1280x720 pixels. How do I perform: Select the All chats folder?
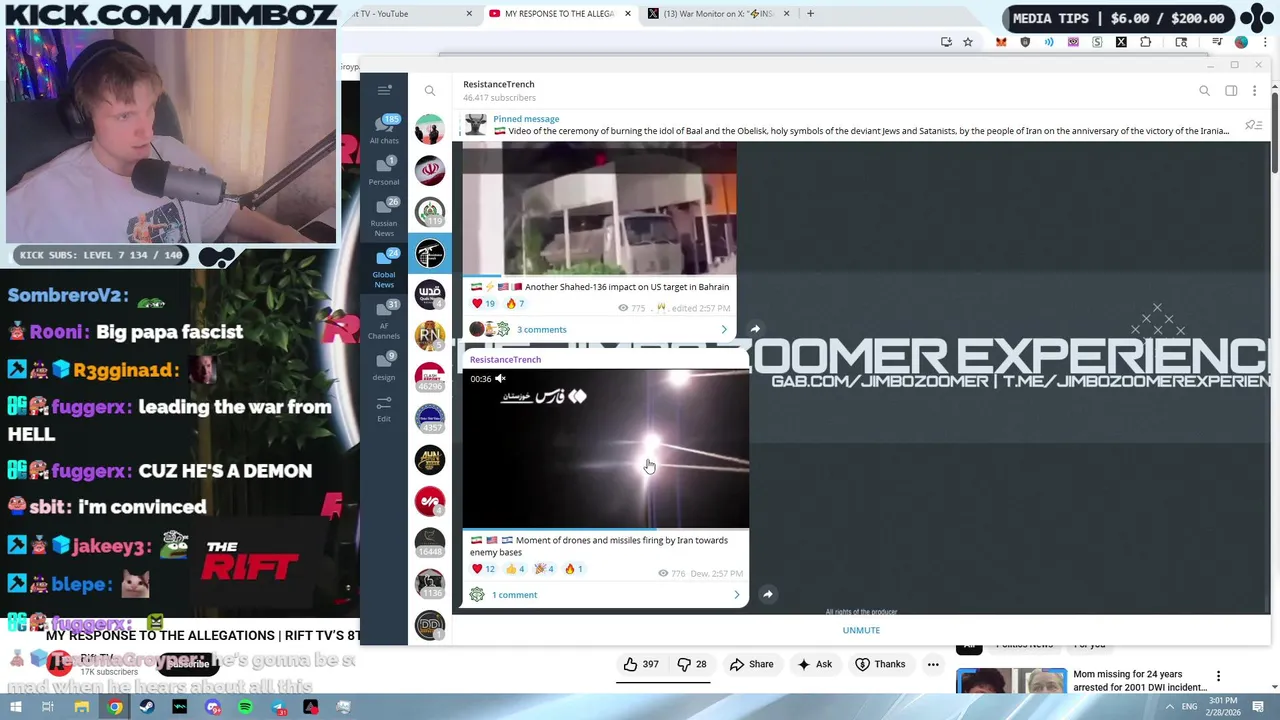coord(384,130)
